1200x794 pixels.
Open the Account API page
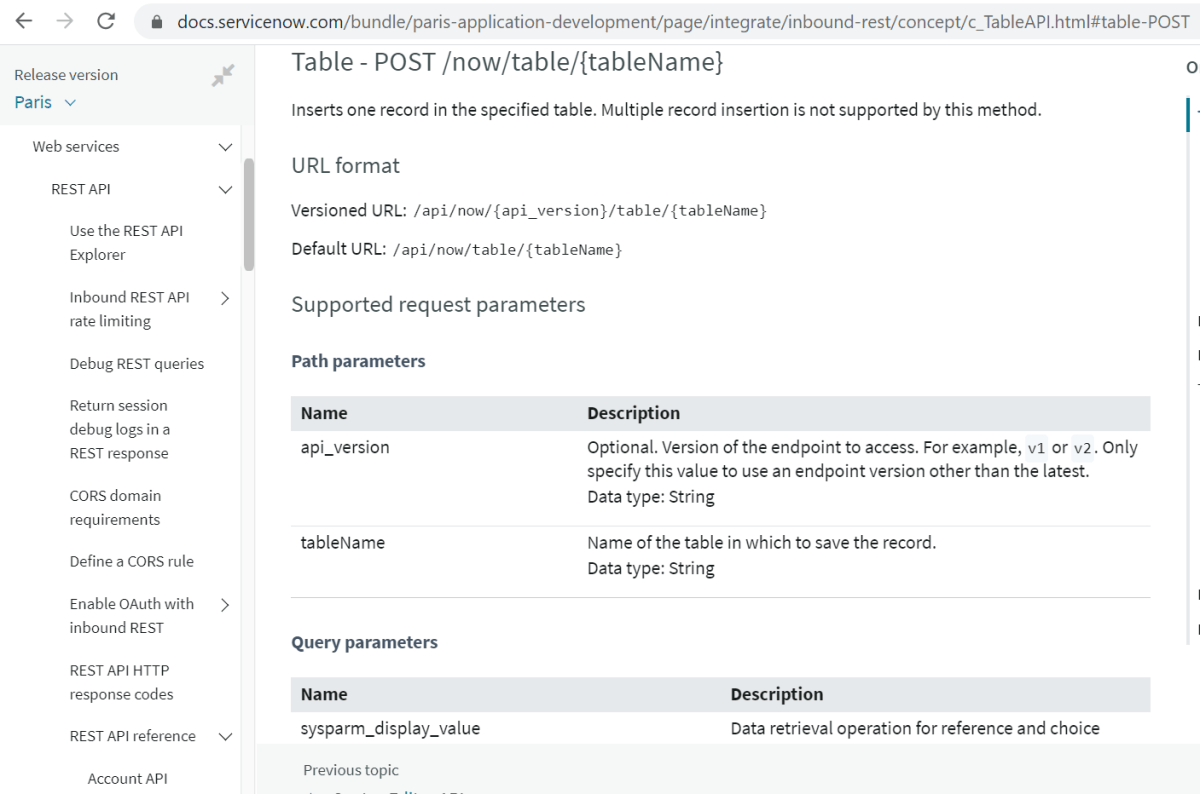128,779
